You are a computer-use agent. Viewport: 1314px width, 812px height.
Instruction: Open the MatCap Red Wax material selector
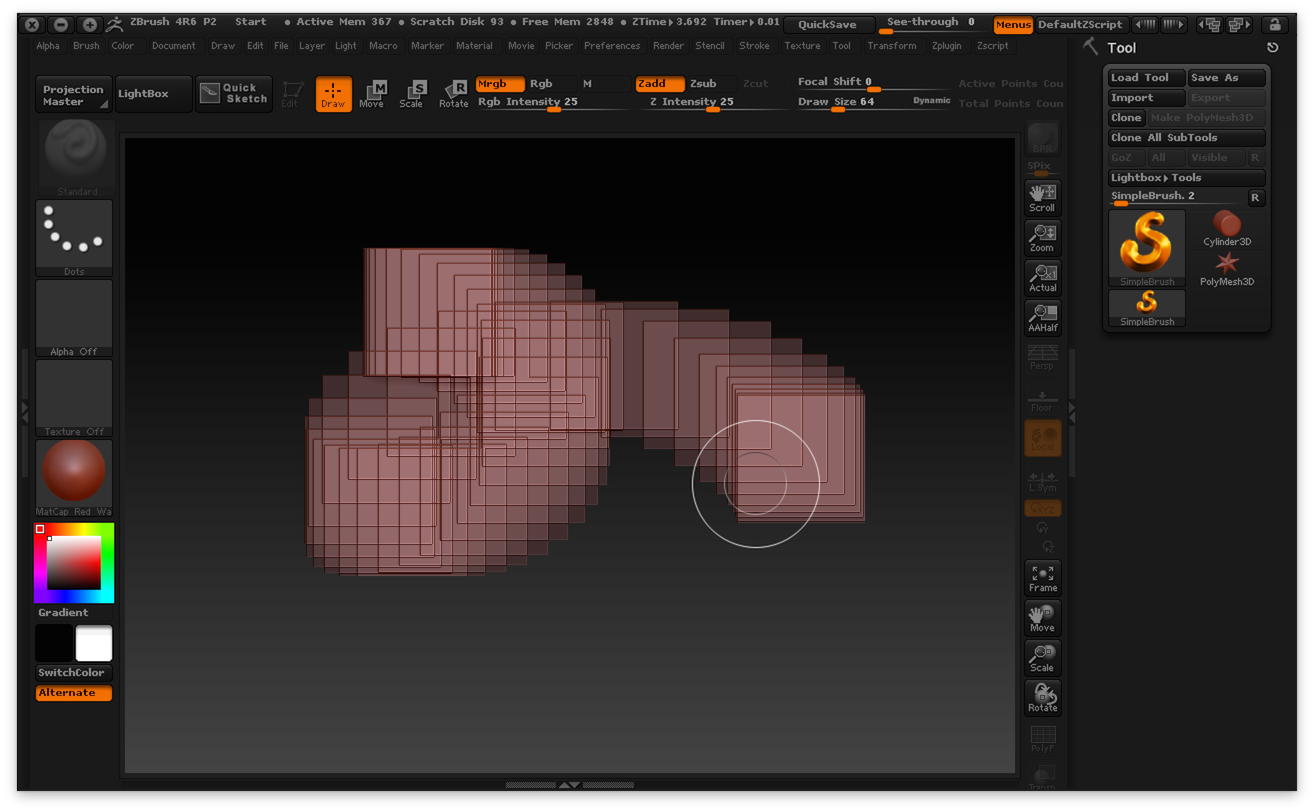click(75, 478)
